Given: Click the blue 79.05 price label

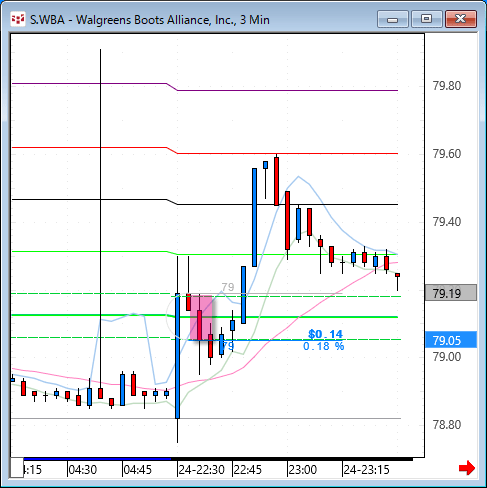Looking at the screenshot, I should click(x=451, y=340).
